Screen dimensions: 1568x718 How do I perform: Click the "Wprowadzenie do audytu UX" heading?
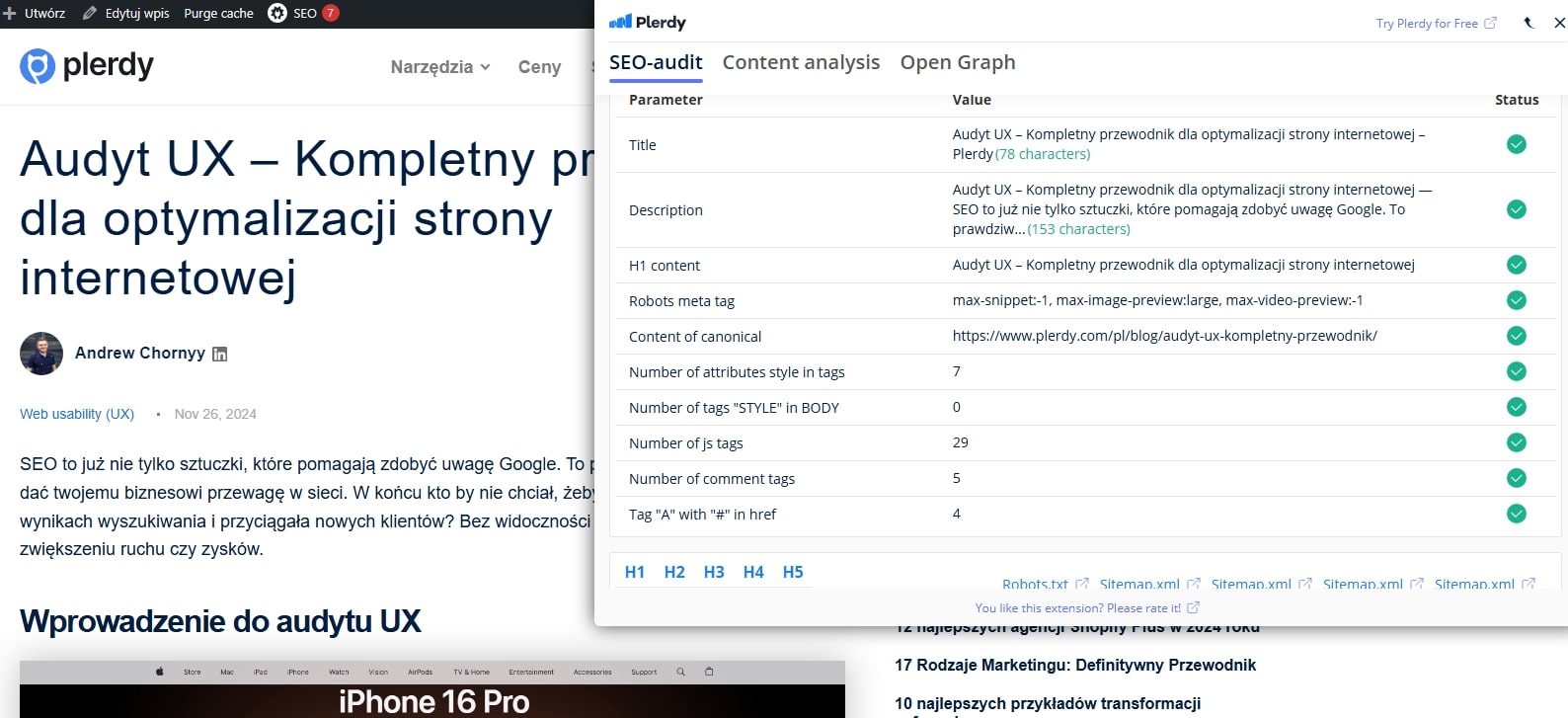(x=220, y=621)
